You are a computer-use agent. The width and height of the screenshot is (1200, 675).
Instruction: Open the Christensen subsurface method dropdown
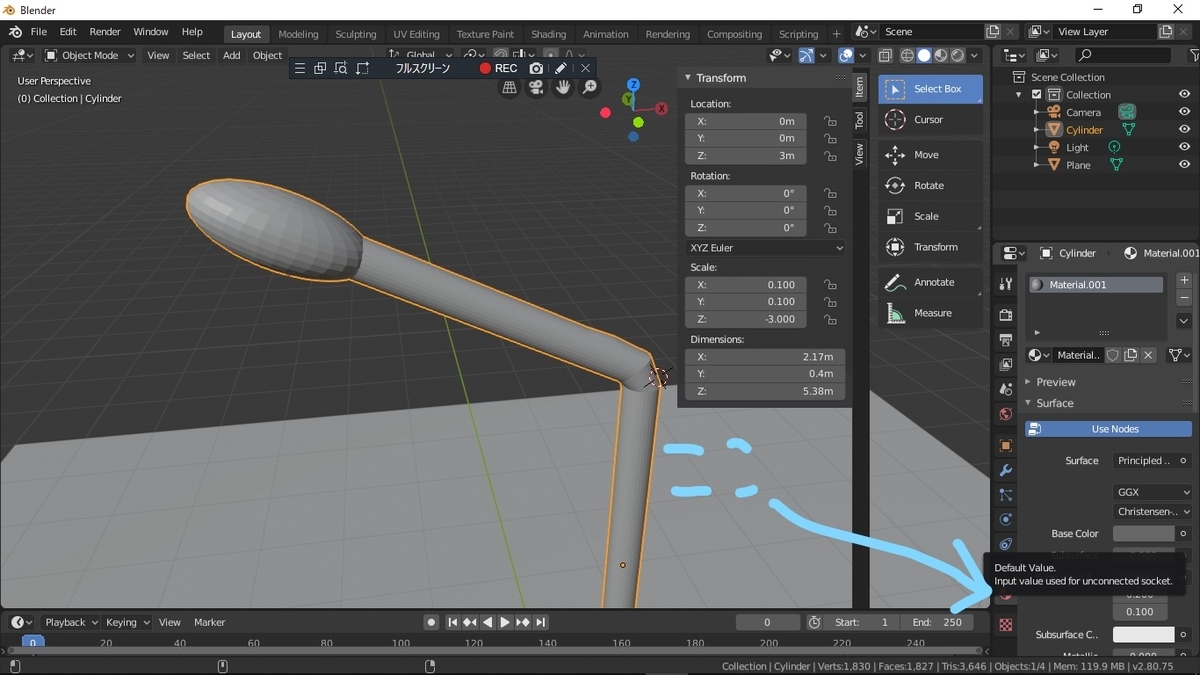pyautogui.click(x=1152, y=511)
